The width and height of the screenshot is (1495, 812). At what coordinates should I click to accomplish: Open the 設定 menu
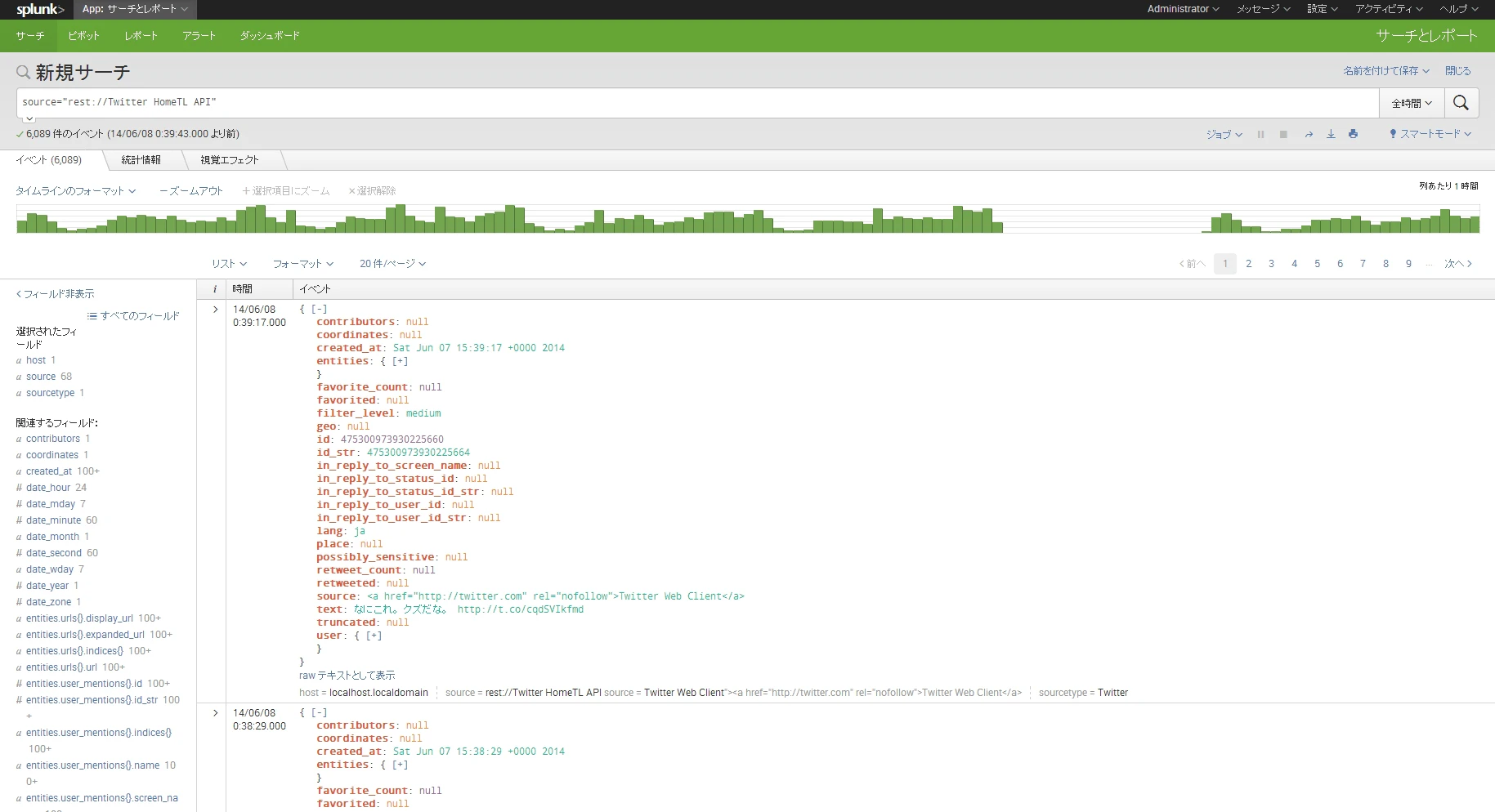tap(1322, 9)
